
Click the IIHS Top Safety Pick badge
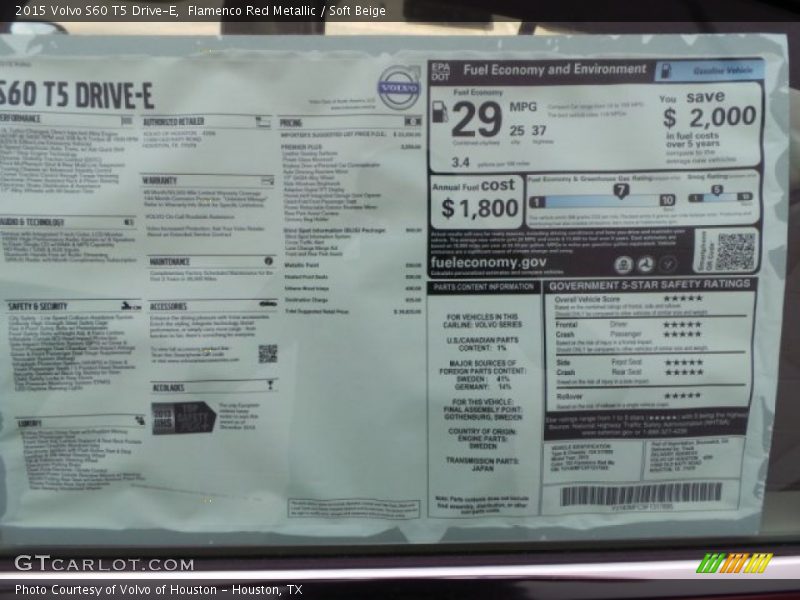pos(183,418)
